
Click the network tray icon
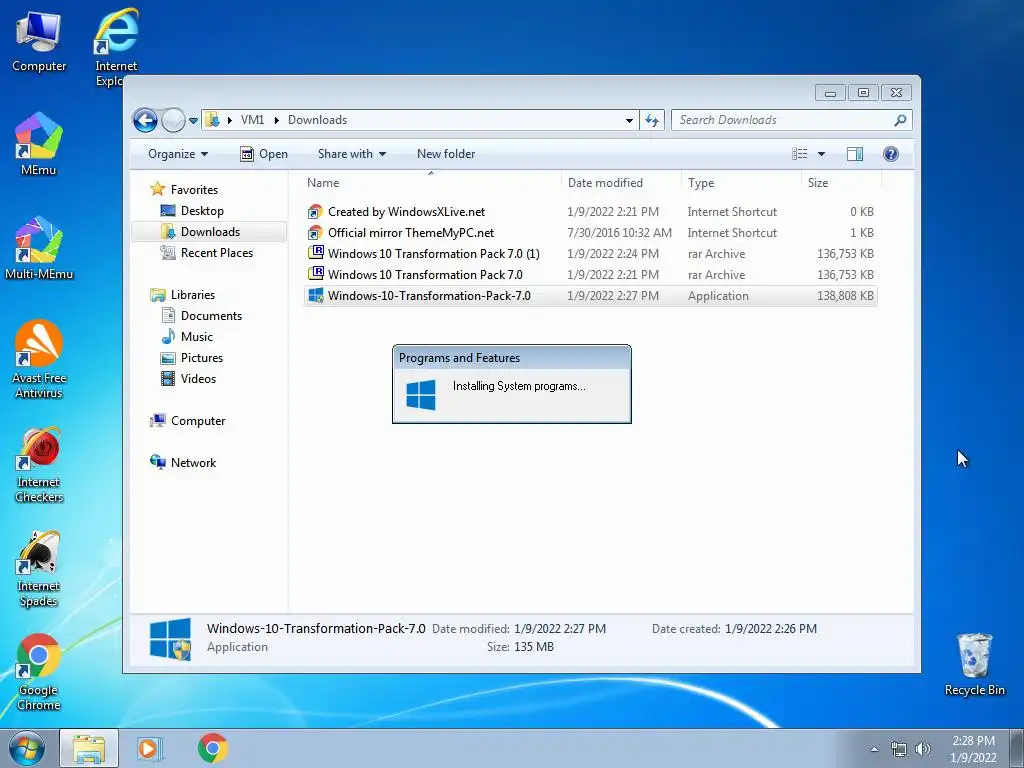pyautogui.click(x=899, y=749)
